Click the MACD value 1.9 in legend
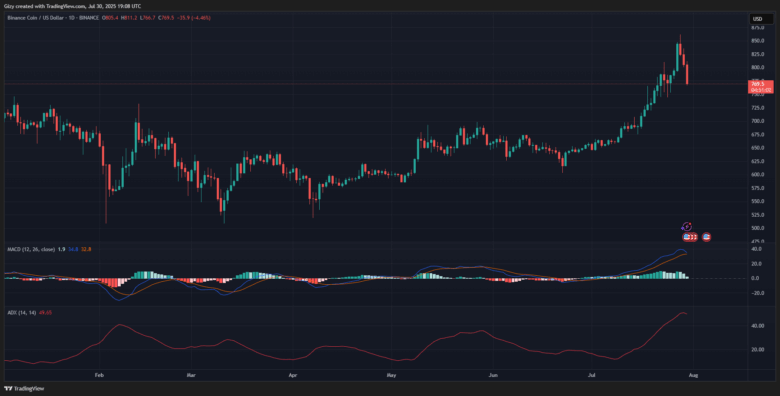Image resolution: width=780 pixels, height=396 pixels. pyautogui.click(x=61, y=249)
